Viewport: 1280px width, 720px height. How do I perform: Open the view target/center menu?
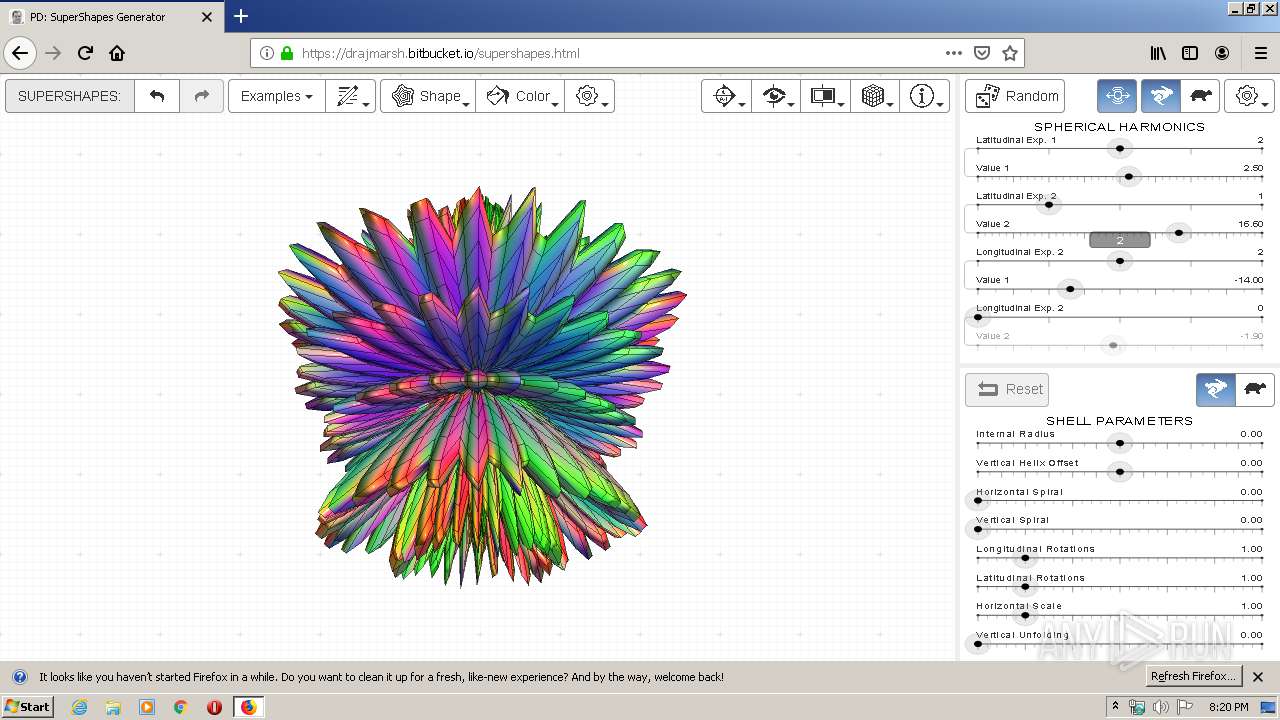point(726,96)
